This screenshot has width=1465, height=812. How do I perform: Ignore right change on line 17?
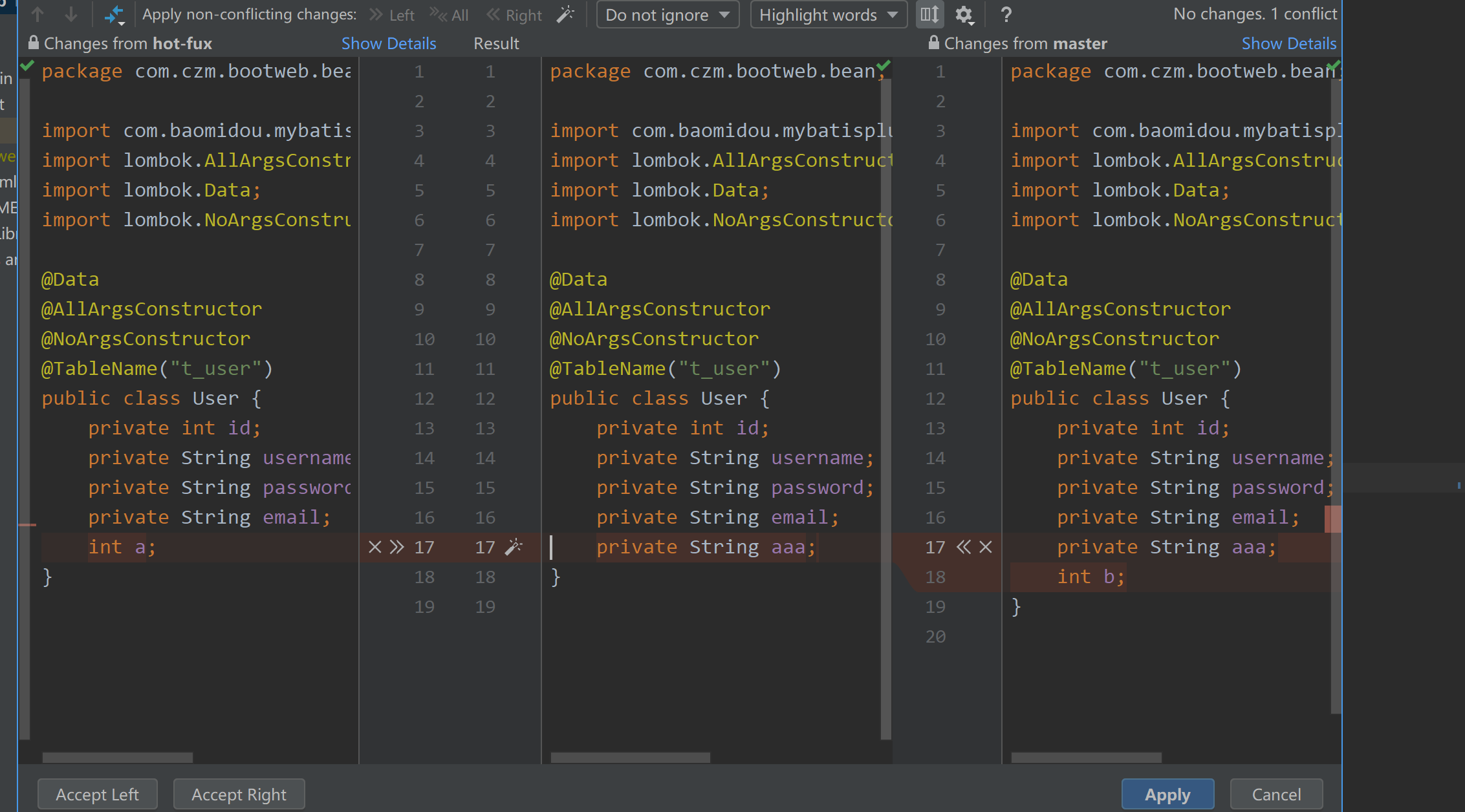(x=986, y=547)
